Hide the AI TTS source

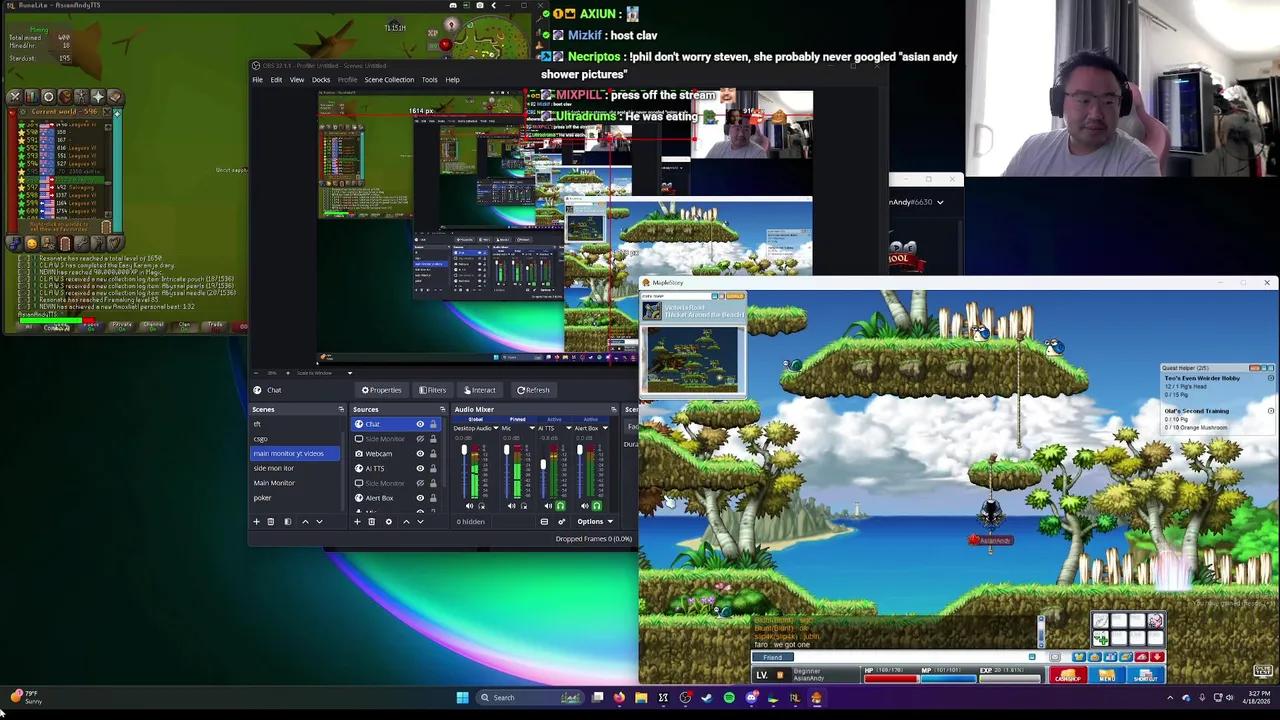420,468
